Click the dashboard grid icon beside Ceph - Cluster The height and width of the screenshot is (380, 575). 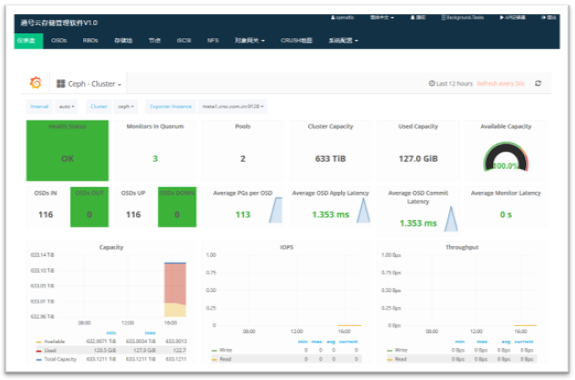point(61,84)
